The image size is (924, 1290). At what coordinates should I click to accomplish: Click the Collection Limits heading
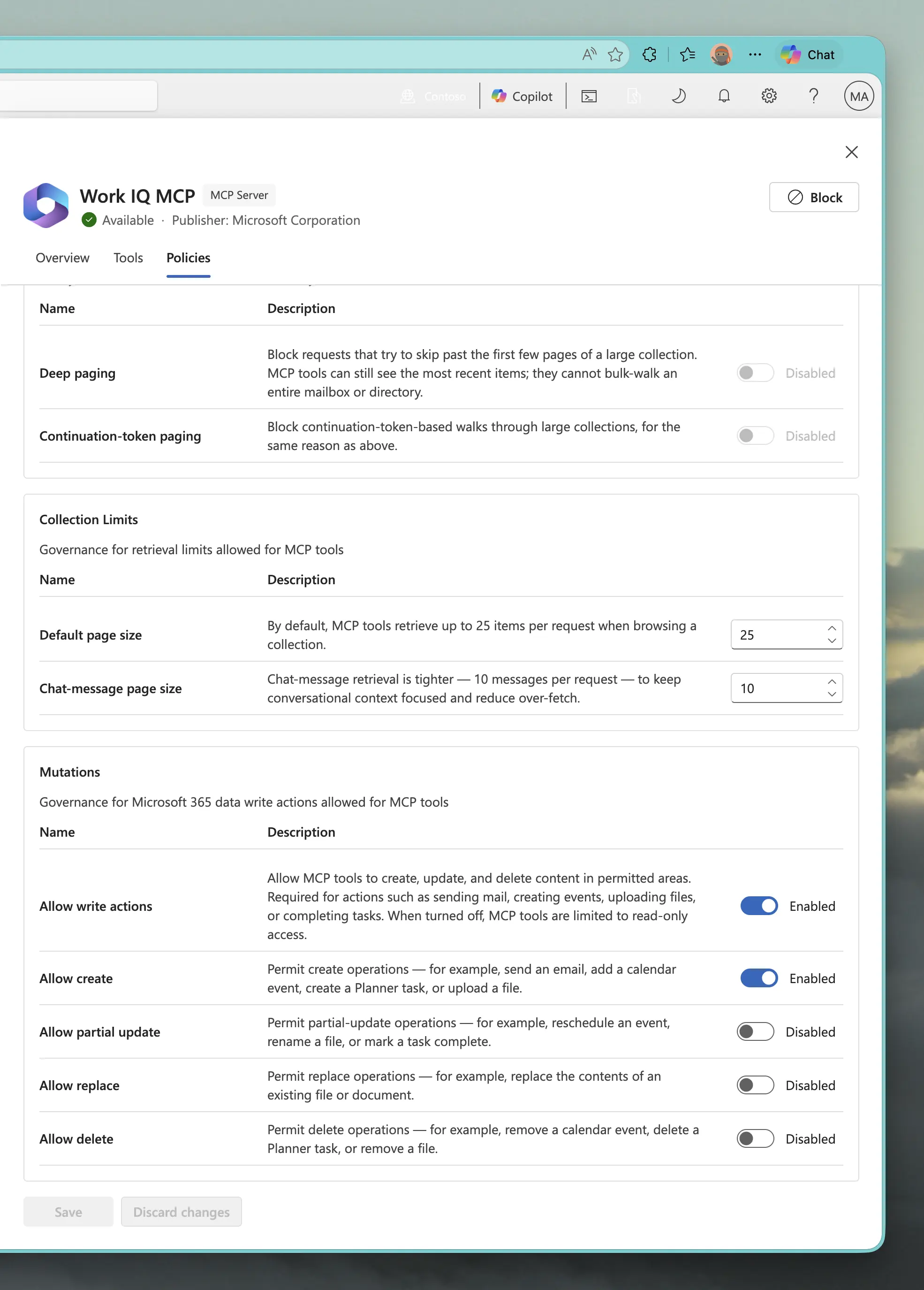[x=89, y=520]
